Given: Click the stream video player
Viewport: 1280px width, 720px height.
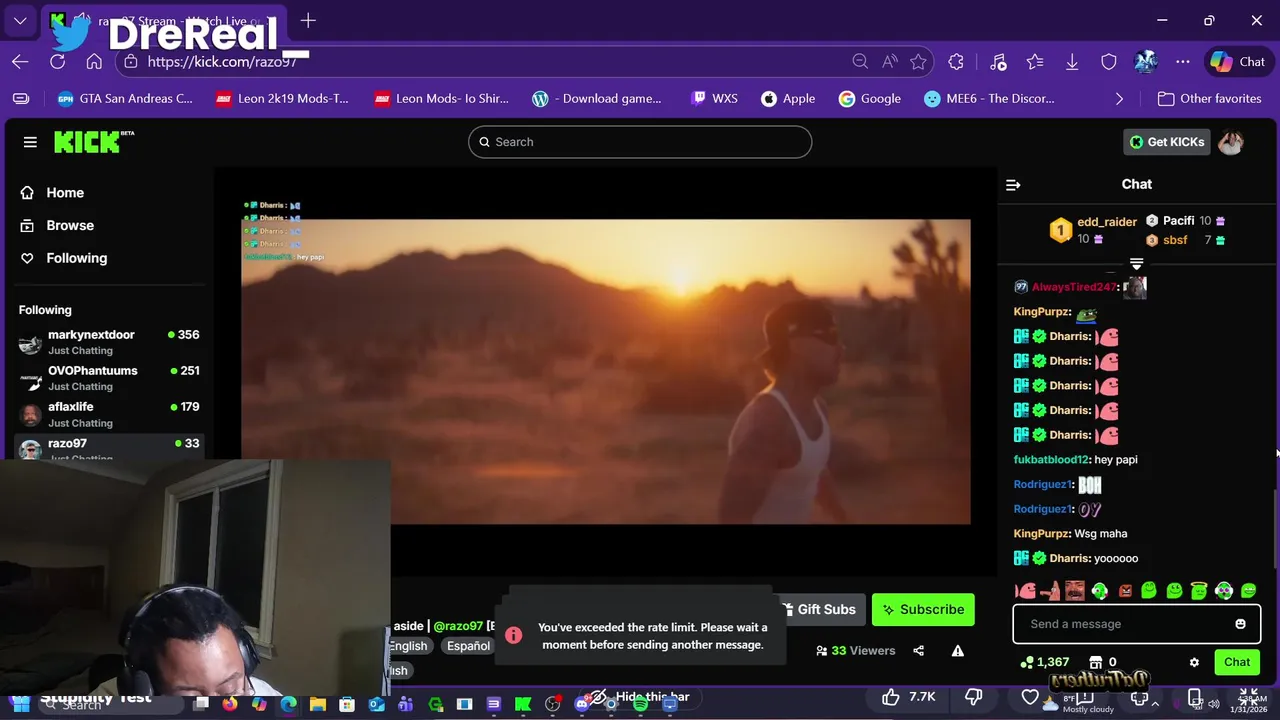Looking at the screenshot, I should tap(606, 372).
